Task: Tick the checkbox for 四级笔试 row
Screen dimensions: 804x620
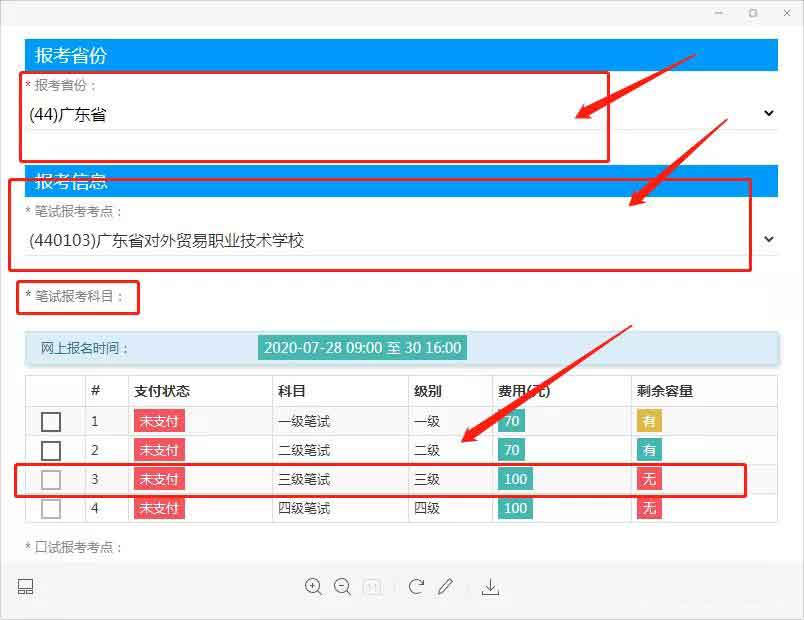Action: point(51,509)
